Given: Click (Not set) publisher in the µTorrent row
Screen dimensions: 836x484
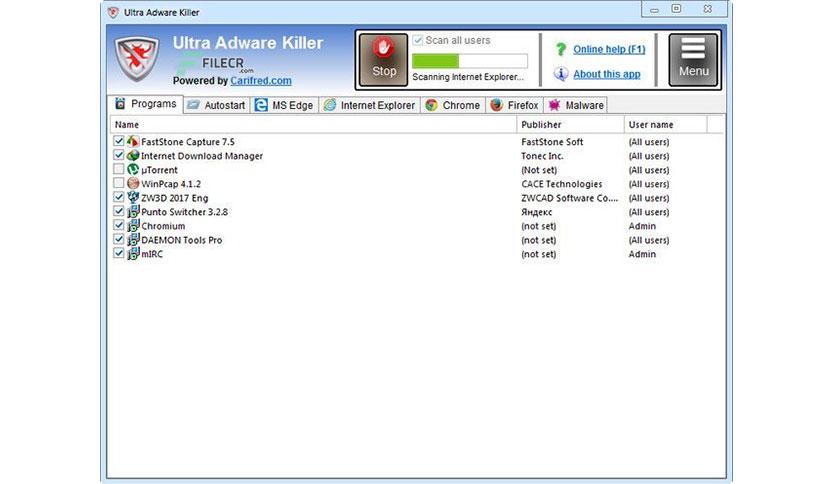Looking at the screenshot, I should (539, 170).
